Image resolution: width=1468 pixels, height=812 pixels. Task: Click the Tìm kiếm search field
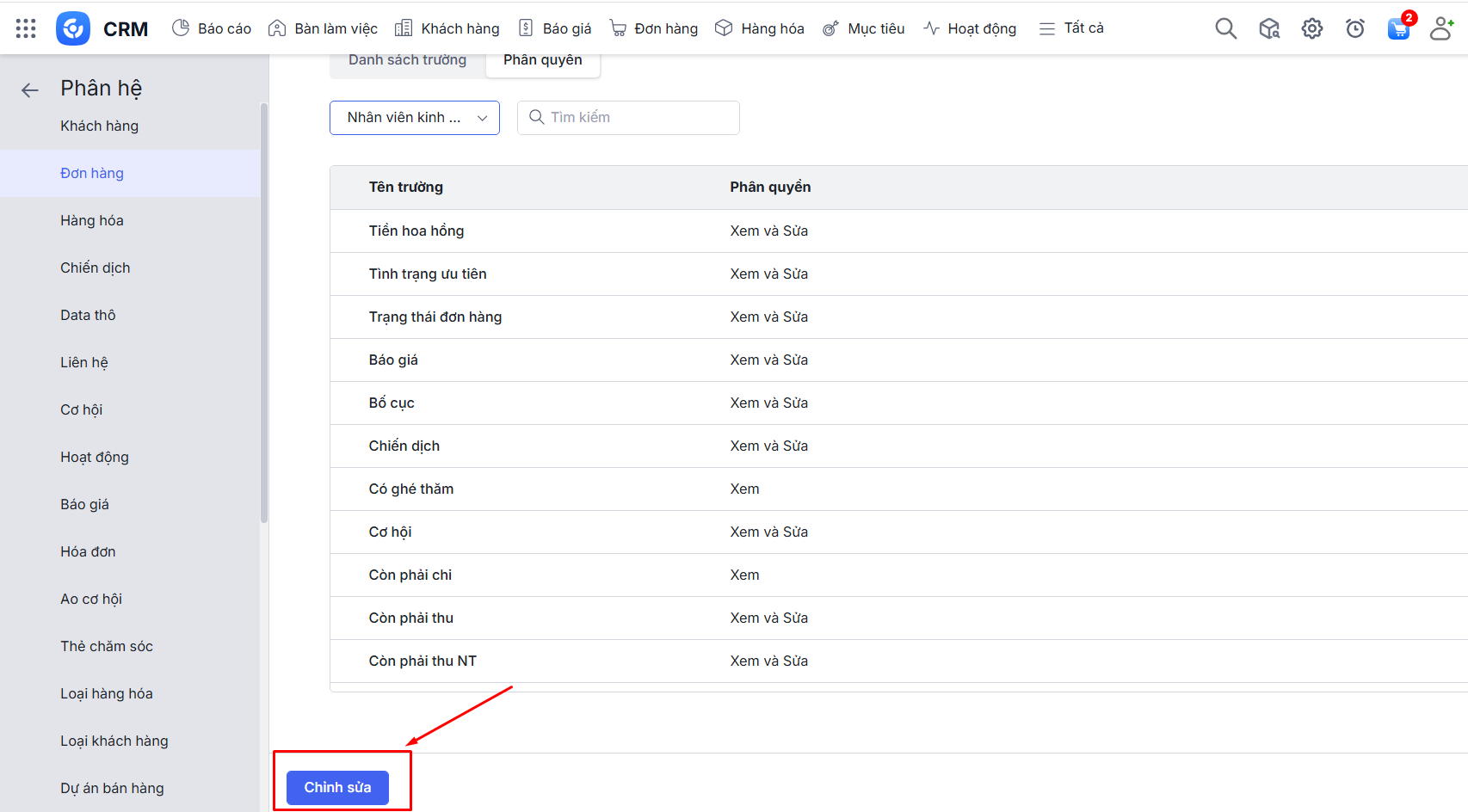click(x=628, y=118)
